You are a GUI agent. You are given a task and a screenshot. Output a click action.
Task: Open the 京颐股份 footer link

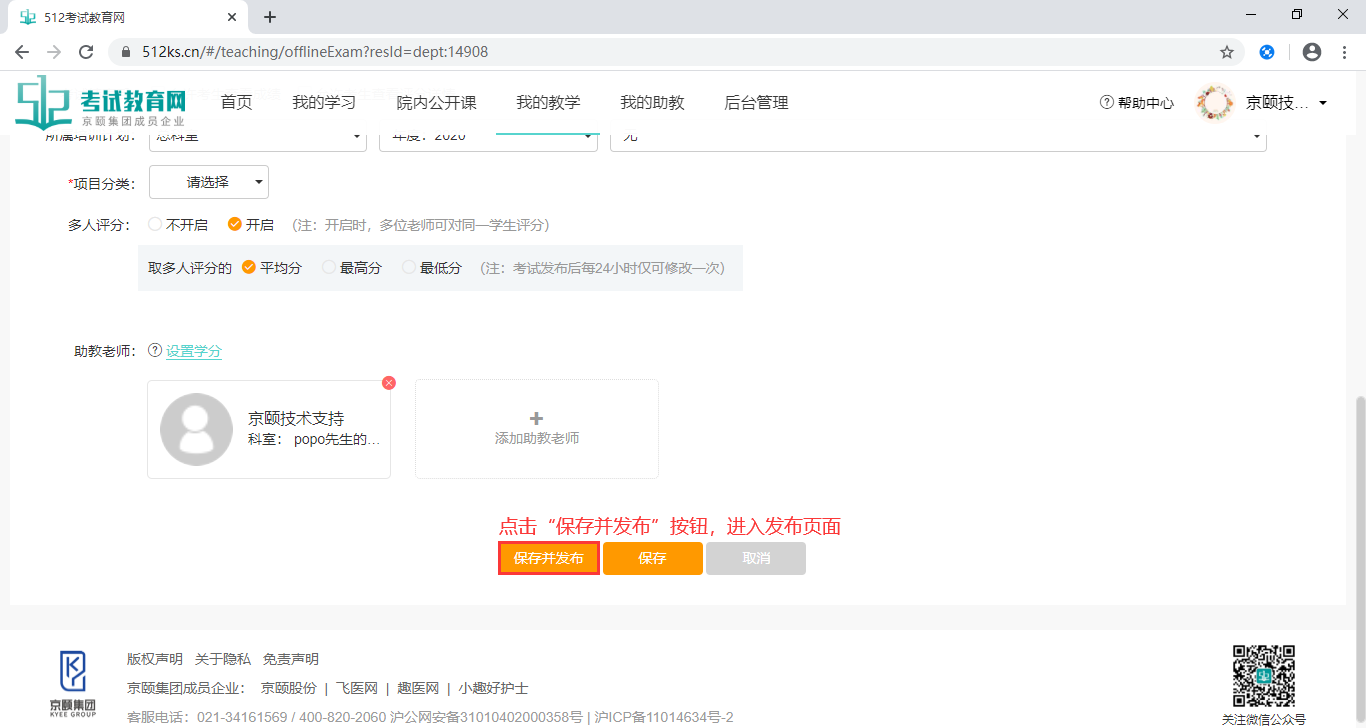click(x=289, y=688)
